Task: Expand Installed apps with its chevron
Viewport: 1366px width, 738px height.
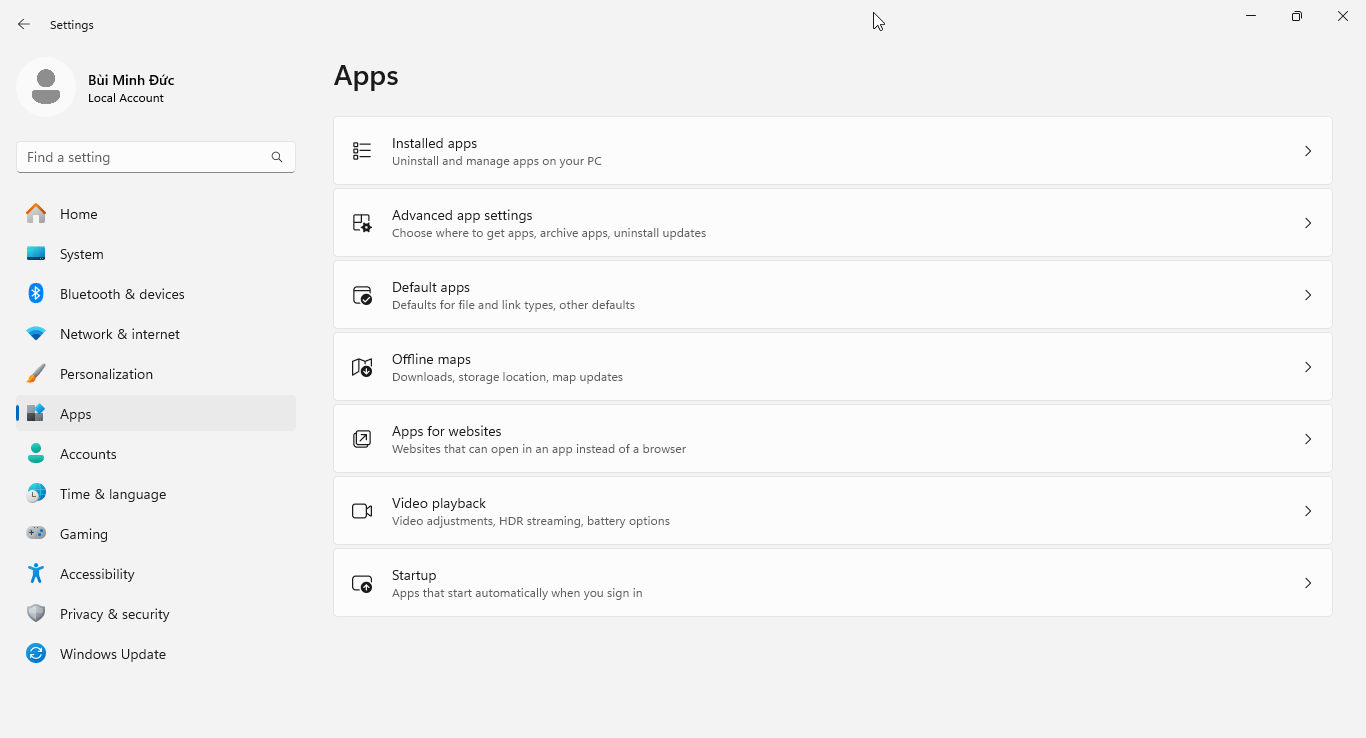Action: [1307, 151]
